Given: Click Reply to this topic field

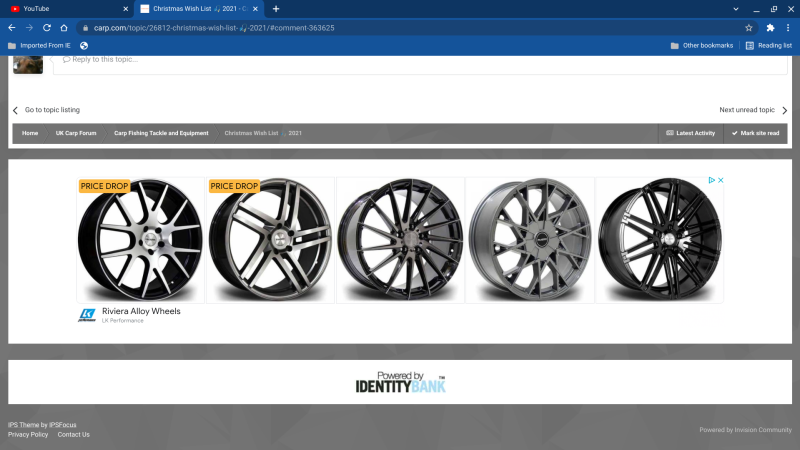Looking at the screenshot, I should pyautogui.click(x=420, y=65).
